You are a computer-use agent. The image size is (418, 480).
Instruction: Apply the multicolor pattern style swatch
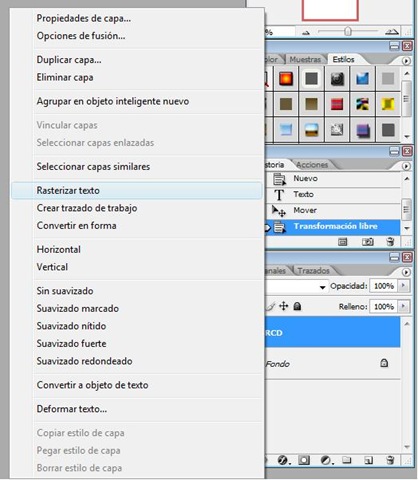tap(362, 104)
